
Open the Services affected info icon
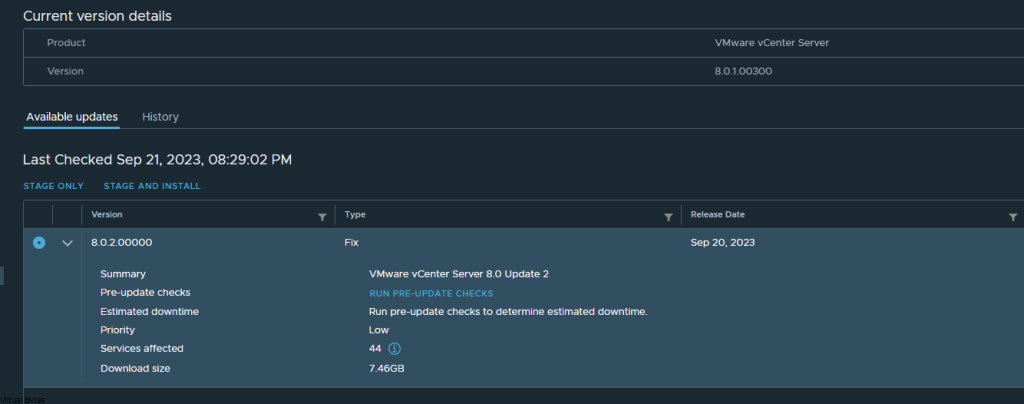[394, 349]
